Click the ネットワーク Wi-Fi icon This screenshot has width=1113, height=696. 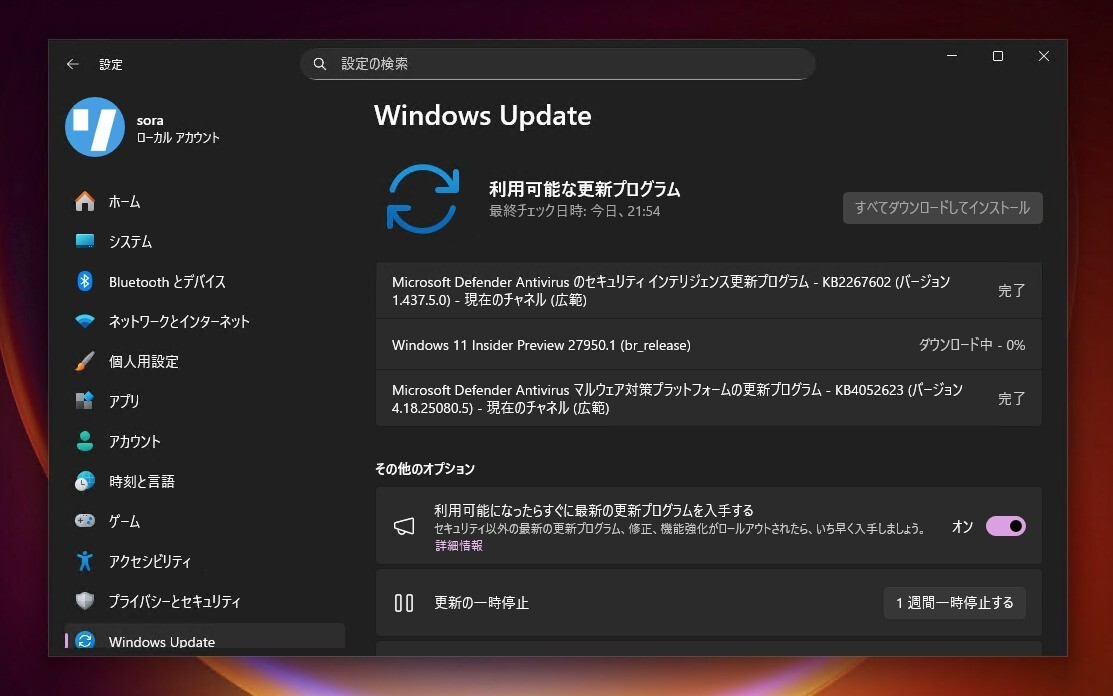(85, 321)
